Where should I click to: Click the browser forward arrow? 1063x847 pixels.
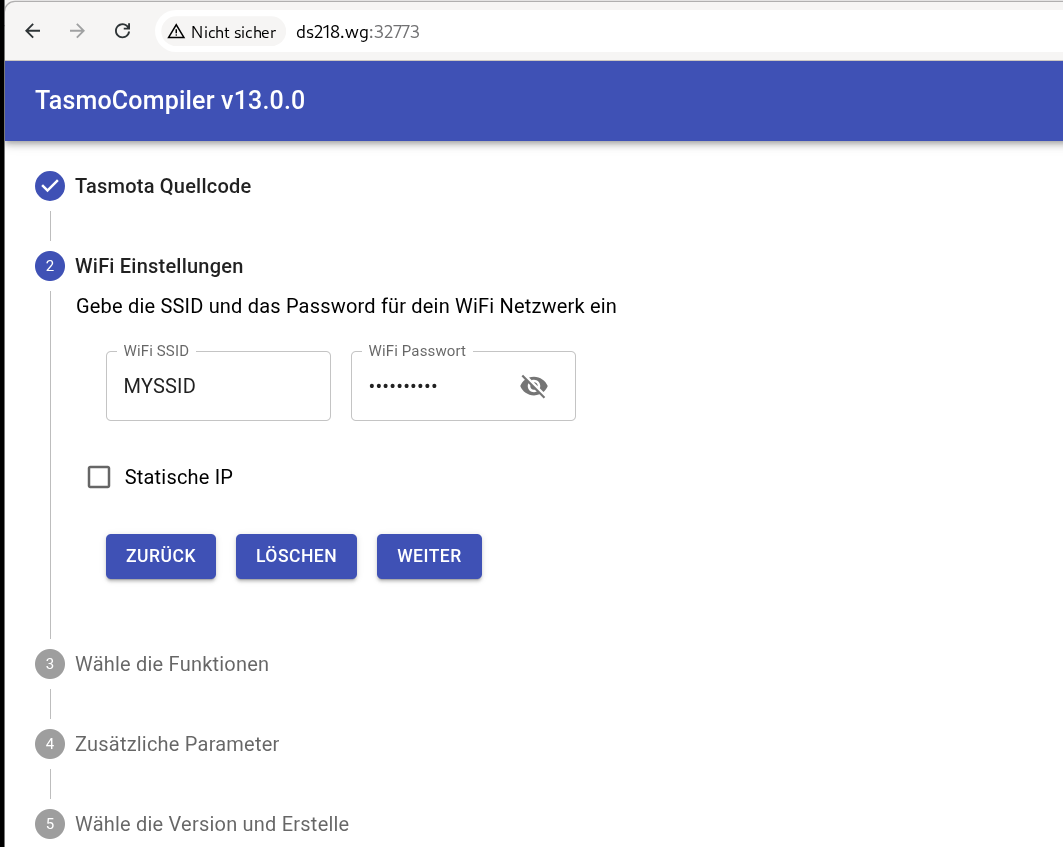[78, 31]
